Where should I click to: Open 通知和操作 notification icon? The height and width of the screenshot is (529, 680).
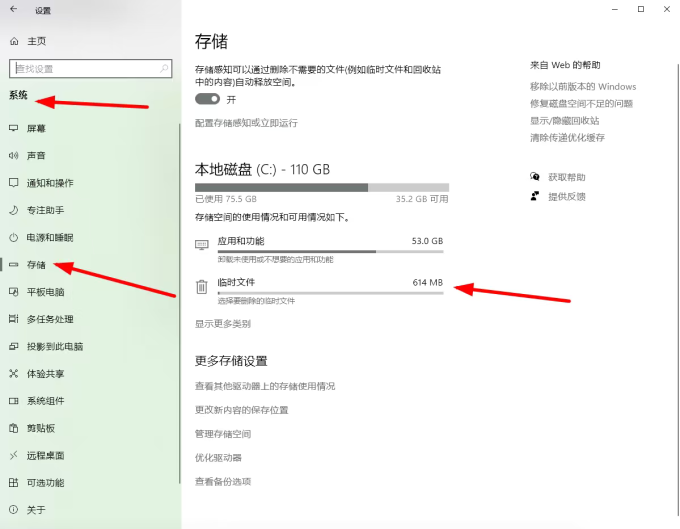pos(13,183)
